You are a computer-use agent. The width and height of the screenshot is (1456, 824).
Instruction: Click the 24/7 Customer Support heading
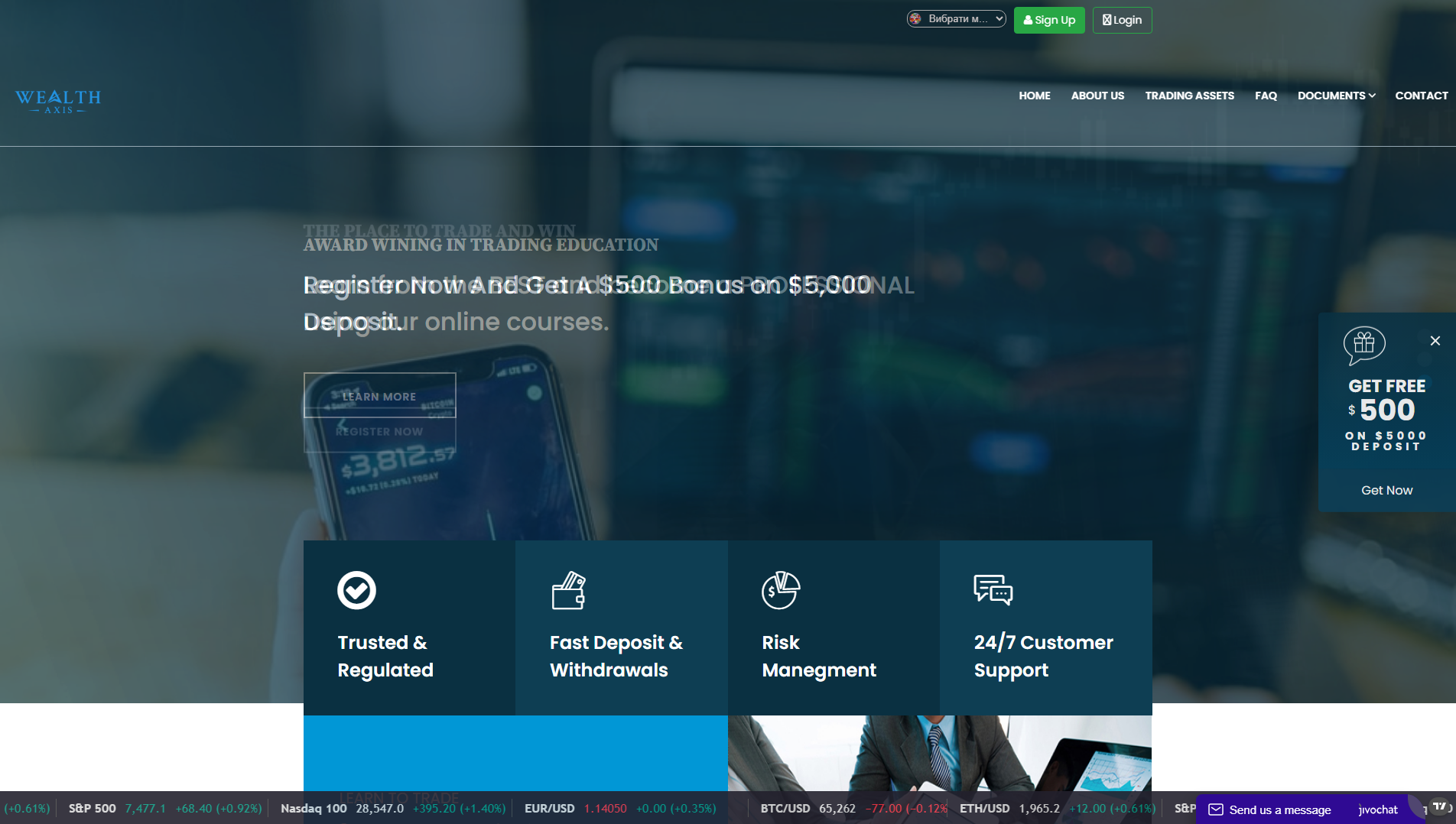point(1043,656)
